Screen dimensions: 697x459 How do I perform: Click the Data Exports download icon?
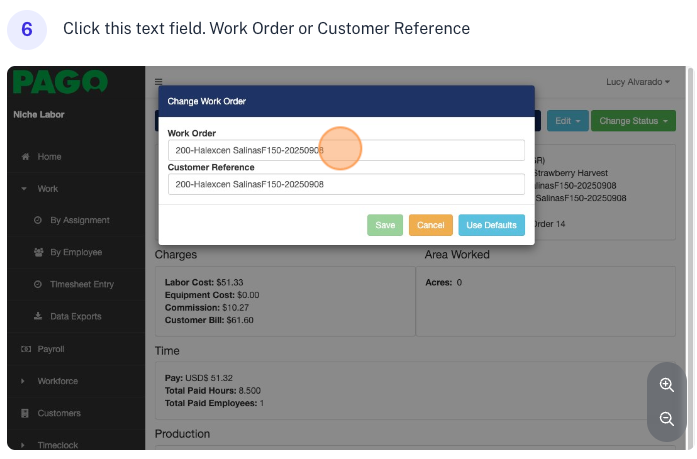tap(38, 316)
